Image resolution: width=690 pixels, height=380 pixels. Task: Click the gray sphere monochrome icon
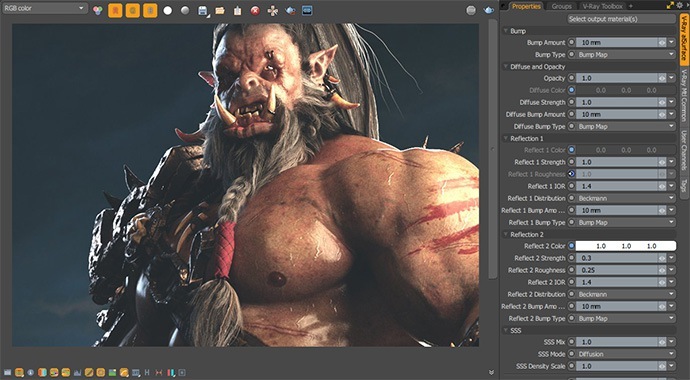point(185,10)
